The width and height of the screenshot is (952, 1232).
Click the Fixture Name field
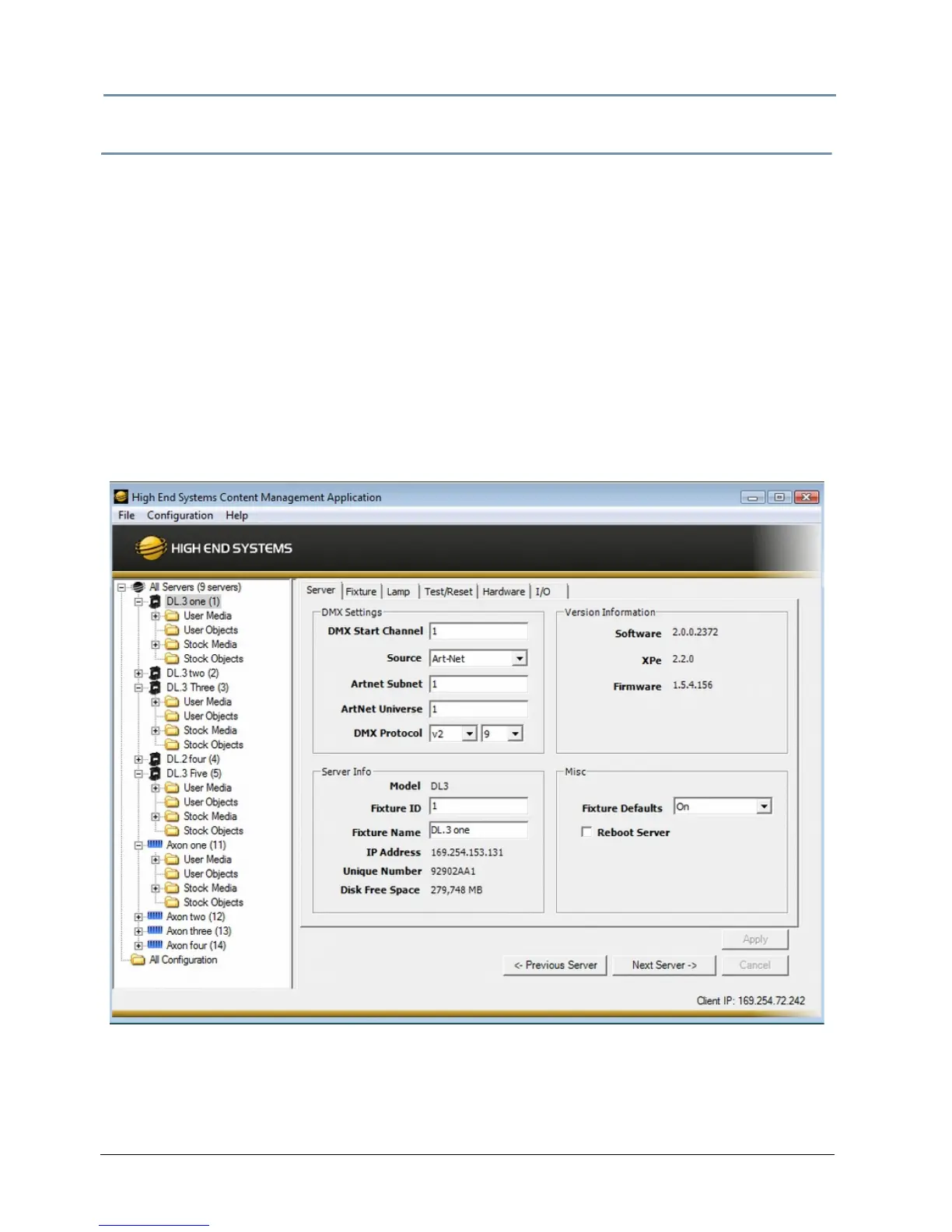click(x=478, y=831)
